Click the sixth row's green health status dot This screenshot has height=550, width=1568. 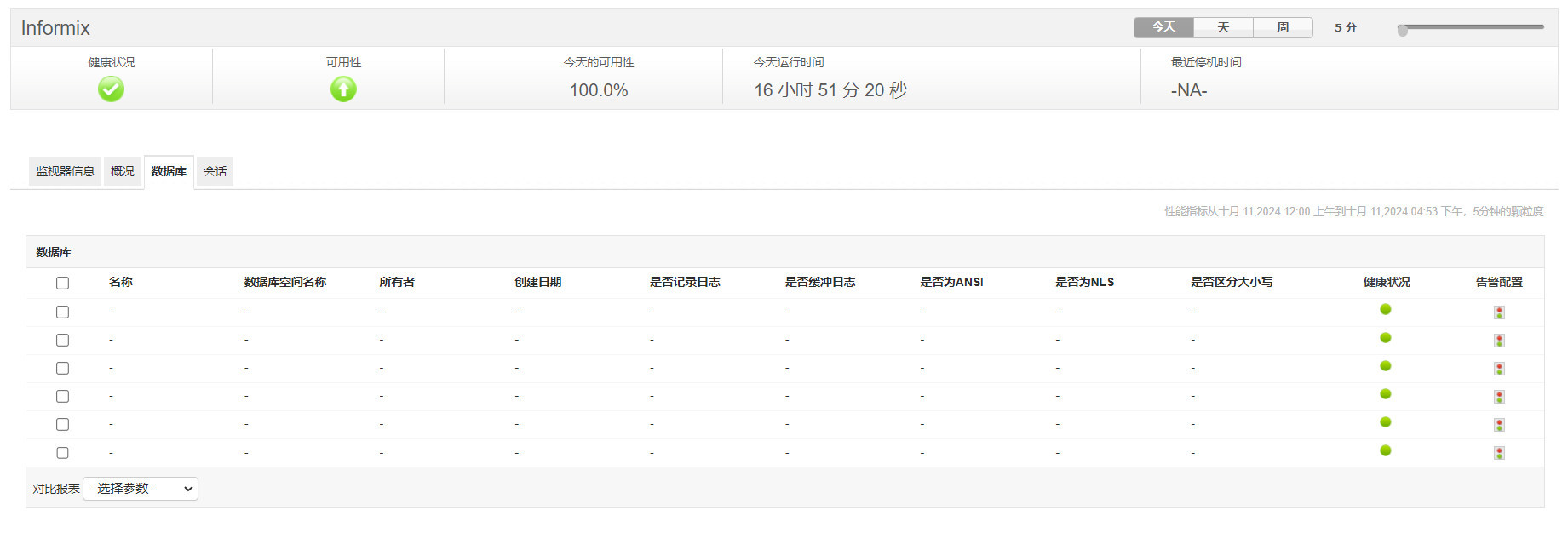1386,450
